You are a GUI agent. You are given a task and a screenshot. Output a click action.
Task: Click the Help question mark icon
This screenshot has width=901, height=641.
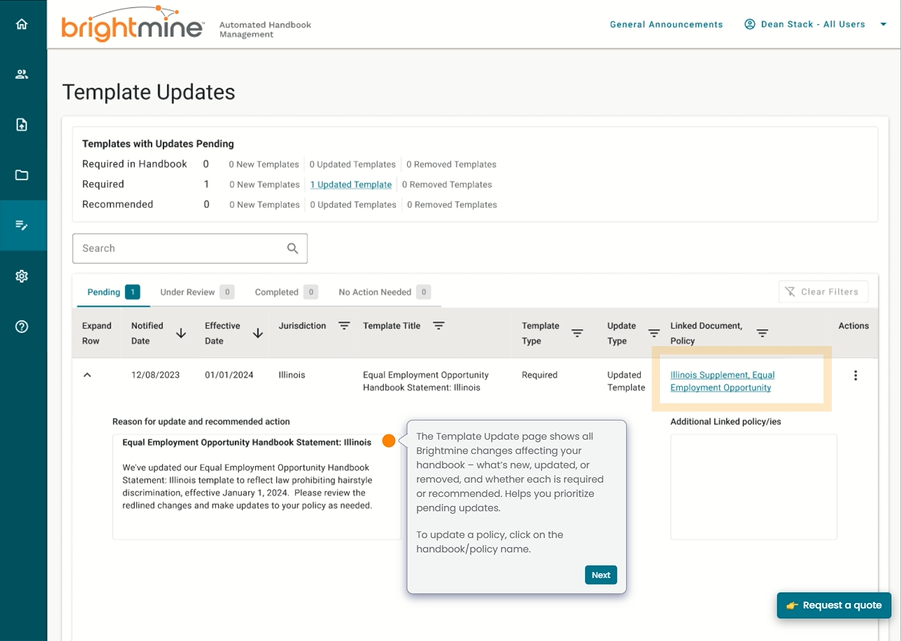click(x=22, y=326)
